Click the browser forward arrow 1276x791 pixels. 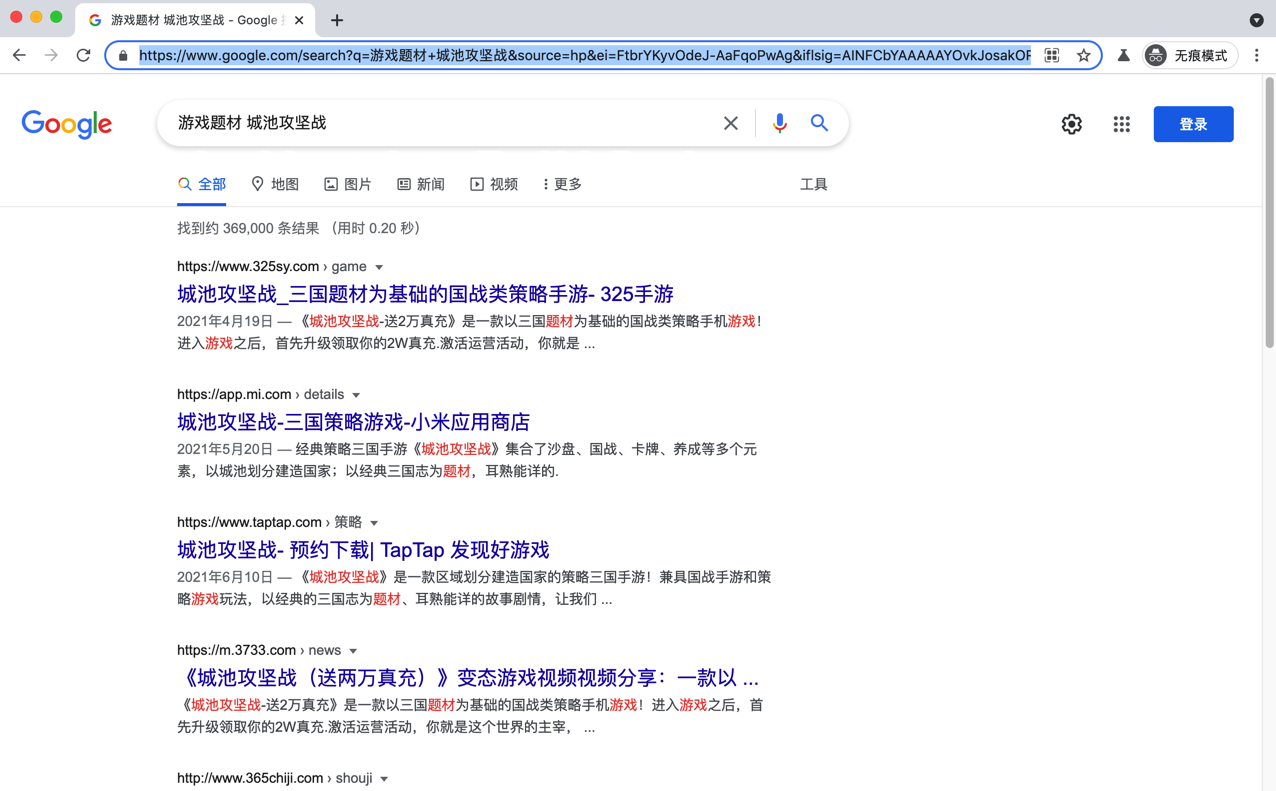pyautogui.click(x=51, y=56)
